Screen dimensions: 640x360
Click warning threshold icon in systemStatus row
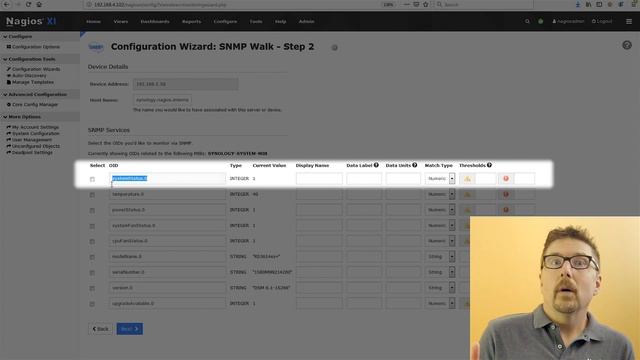[x=467, y=179]
